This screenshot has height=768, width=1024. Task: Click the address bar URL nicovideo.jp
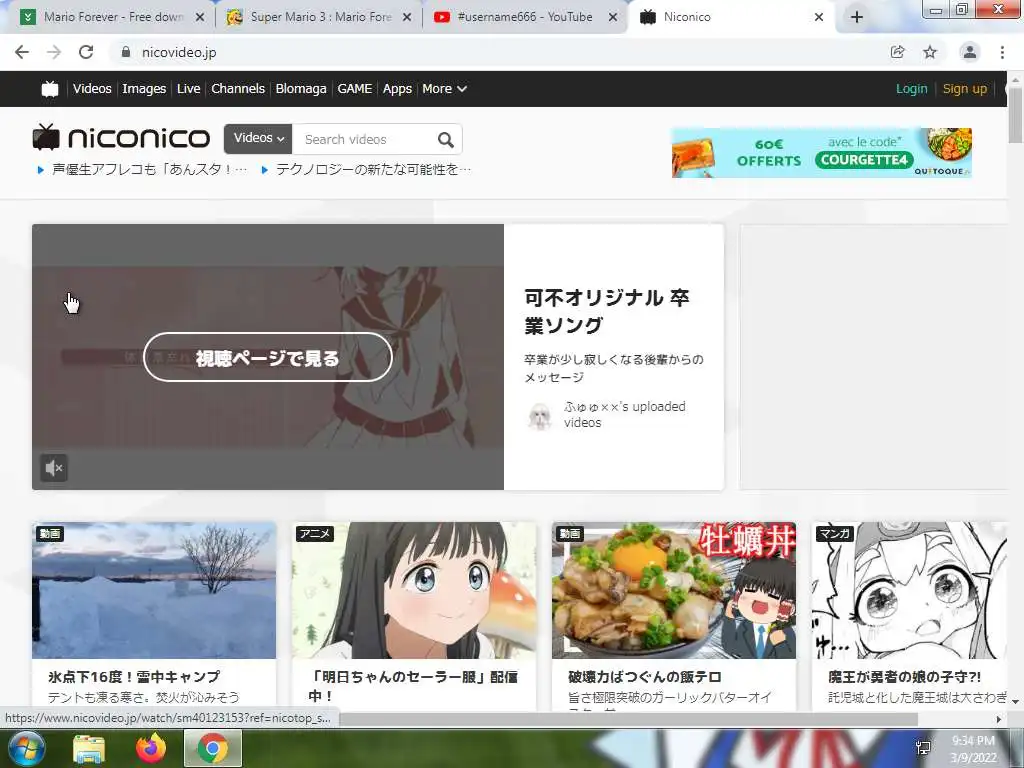[x=179, y=52]
